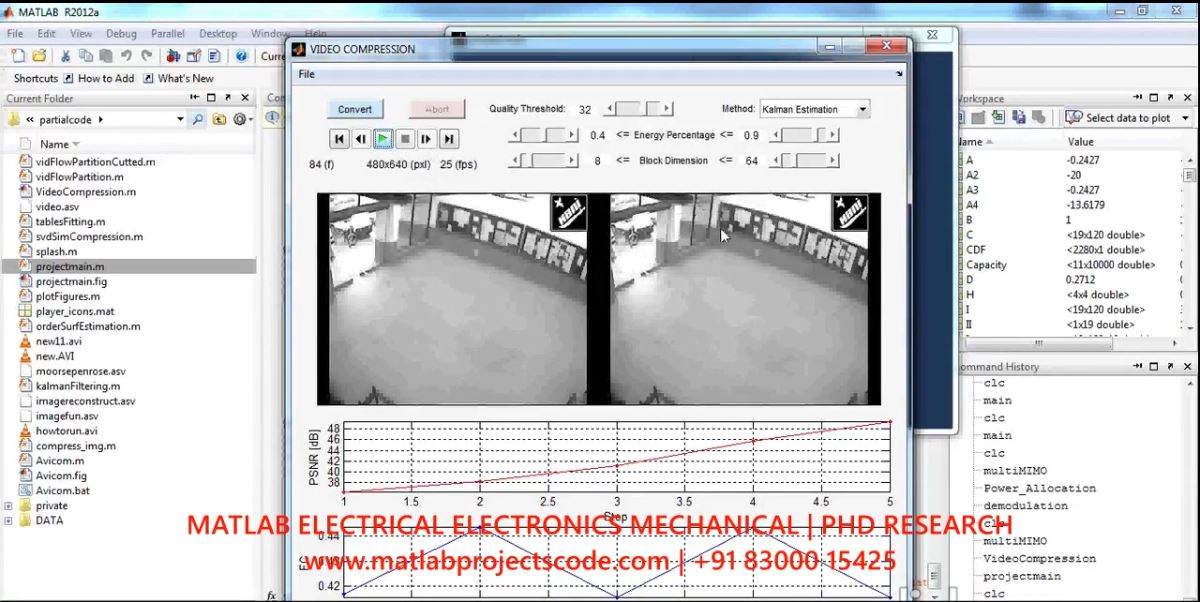
Task: Click the Value column header in Workspace
Action: [1081, 142]
